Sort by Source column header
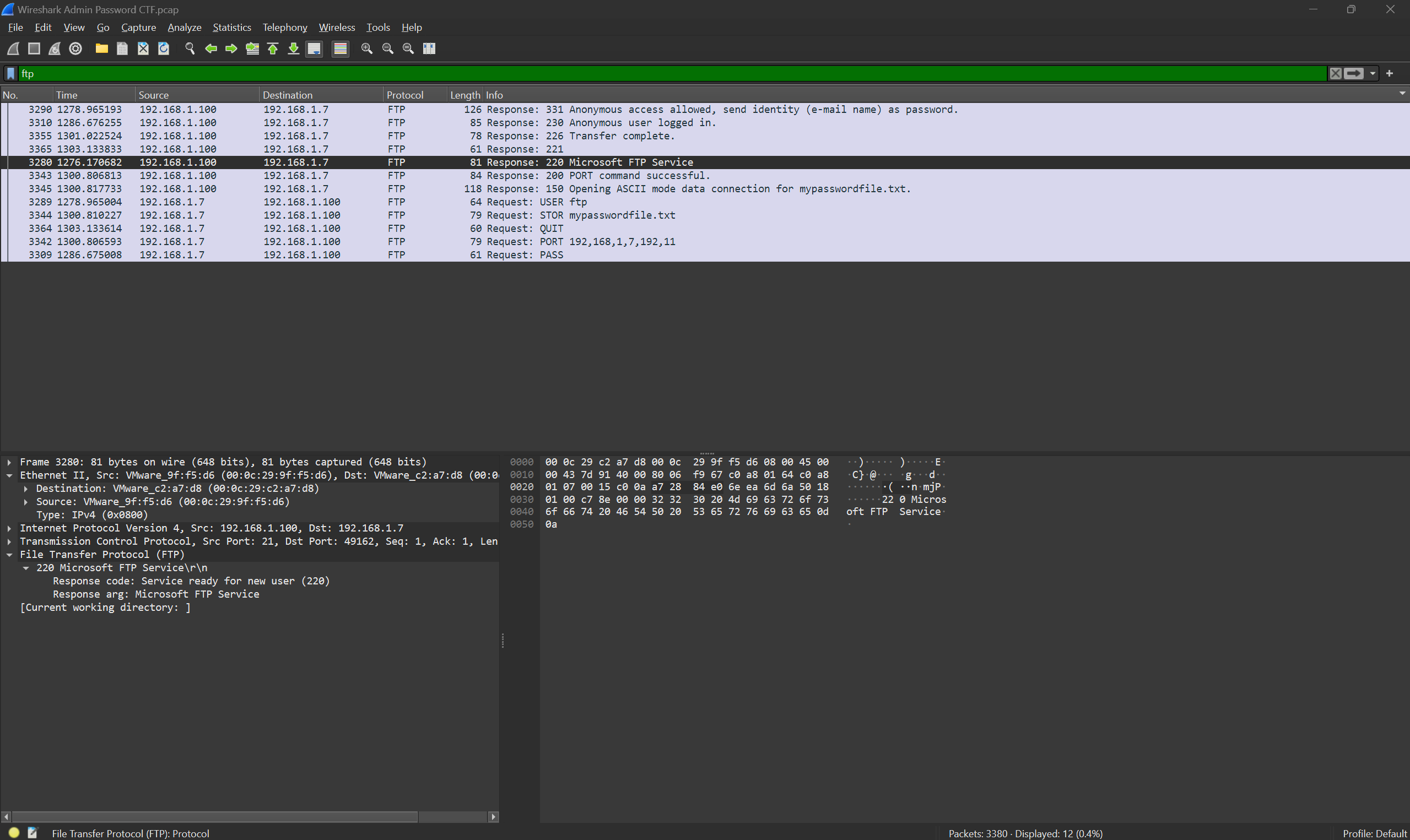This screenshot has height=840, width=1410. click(x=198, y=95)
